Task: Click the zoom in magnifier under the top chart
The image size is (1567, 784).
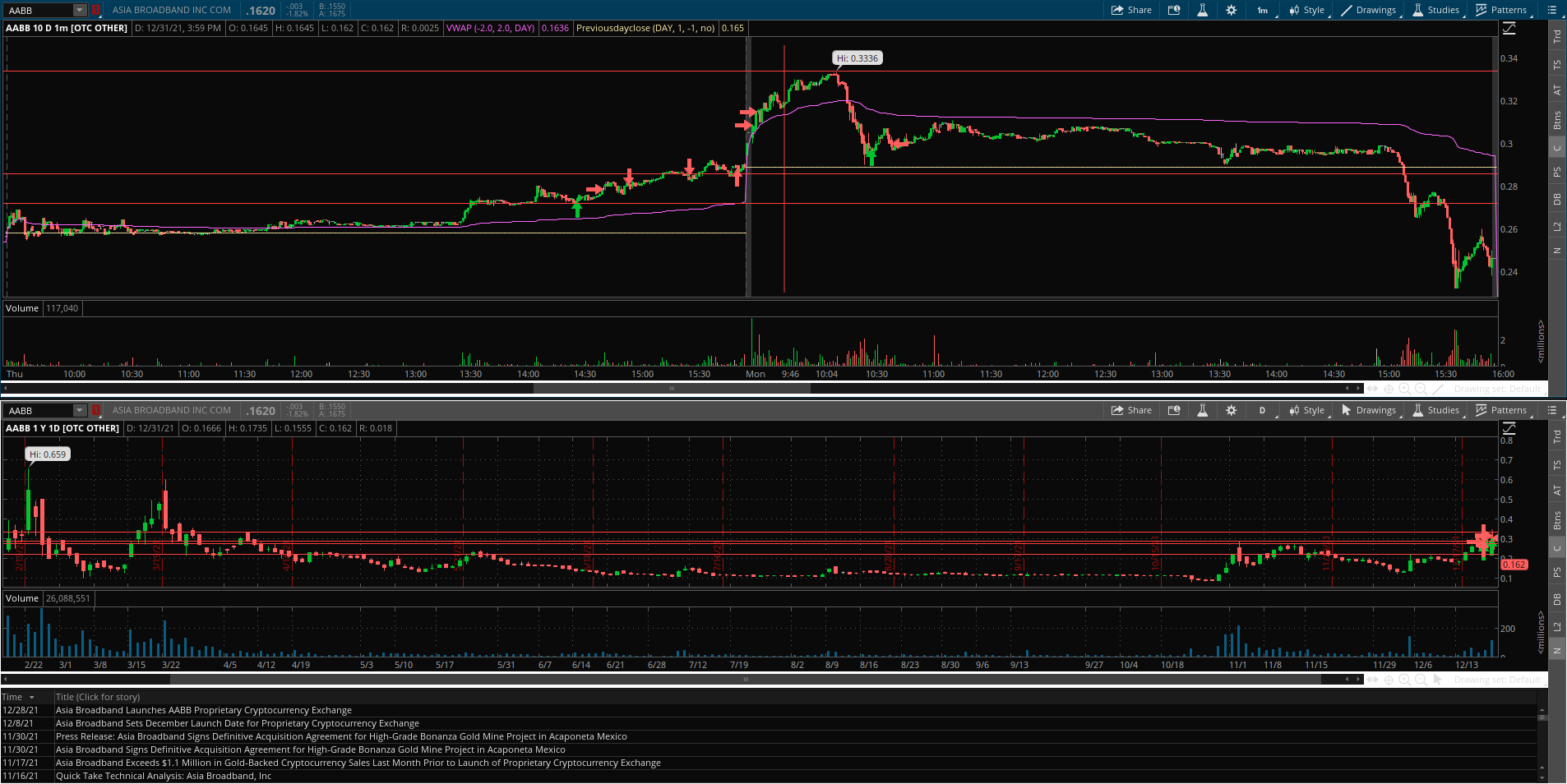Action: (x=1404, y=389)
